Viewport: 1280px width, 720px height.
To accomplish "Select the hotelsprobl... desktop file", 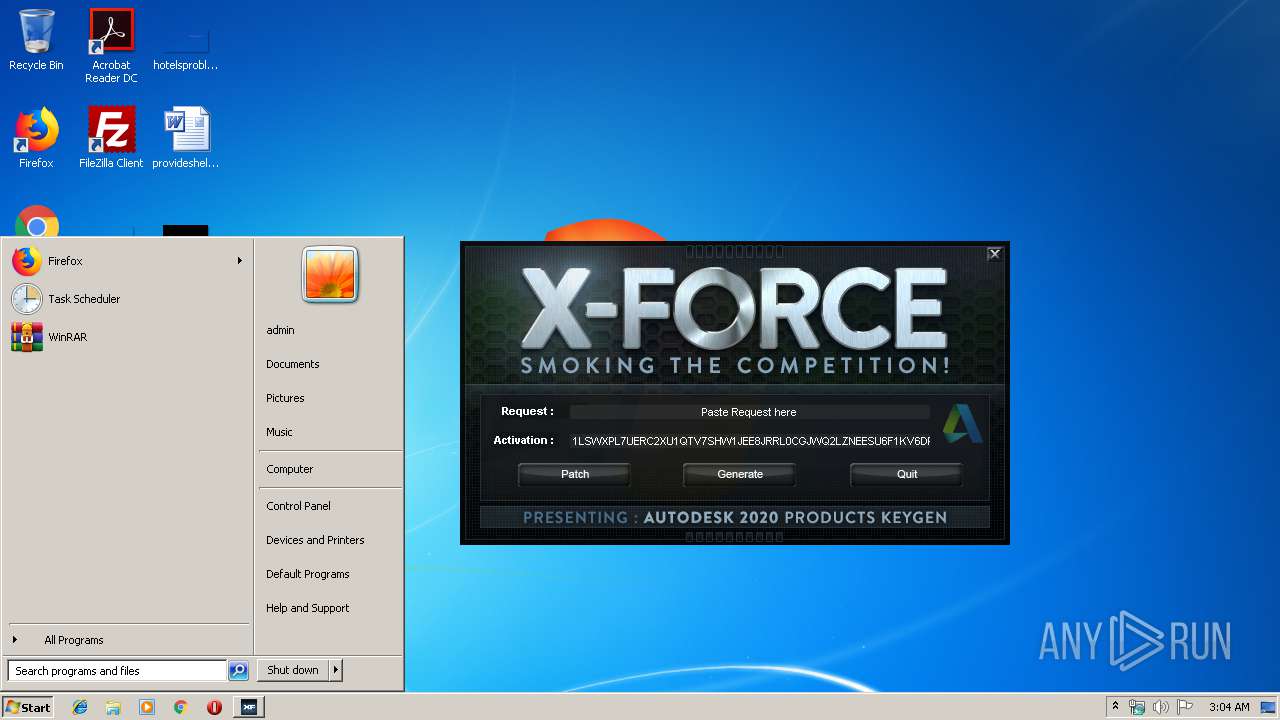I will coord(186,46).
